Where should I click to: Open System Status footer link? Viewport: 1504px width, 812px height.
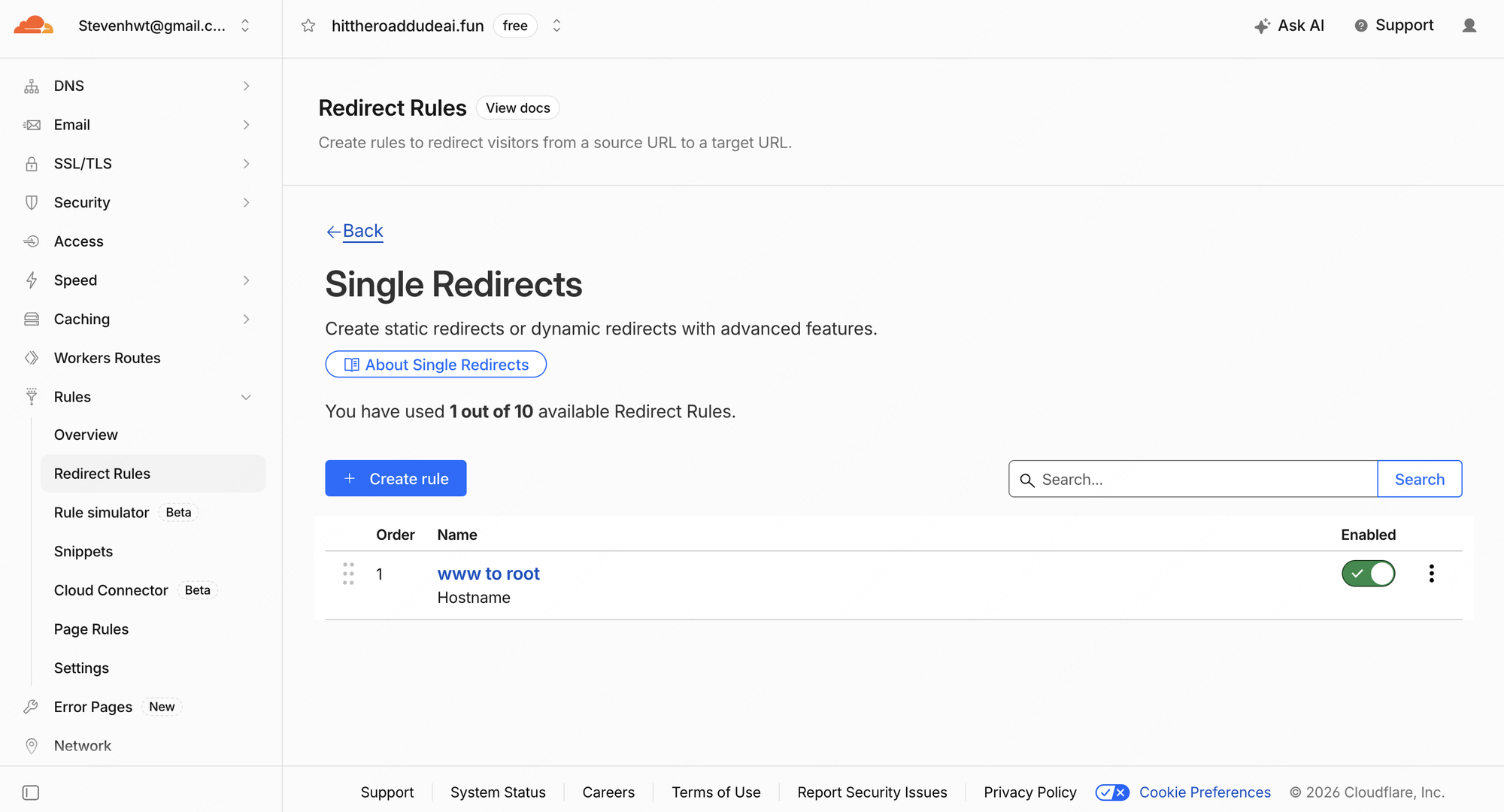click(498, 792)
